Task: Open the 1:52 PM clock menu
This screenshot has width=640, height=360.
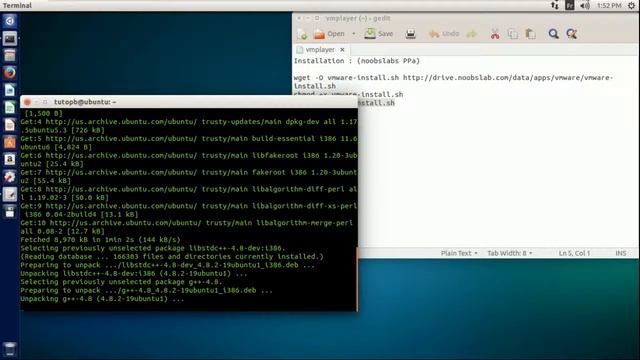Action: pyautogui.click(x=609, y=5)
